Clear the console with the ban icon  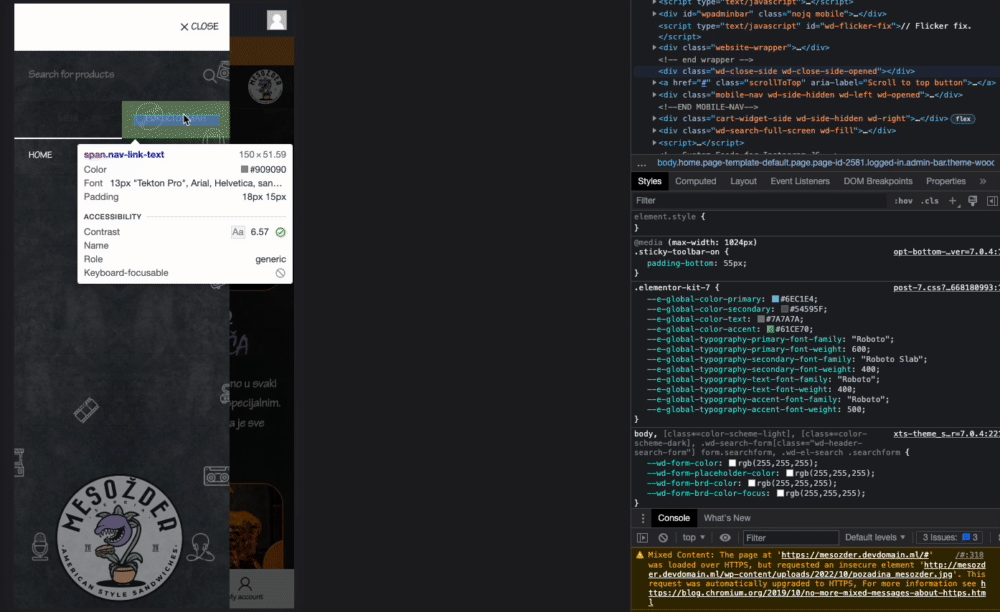click(663, 538)
